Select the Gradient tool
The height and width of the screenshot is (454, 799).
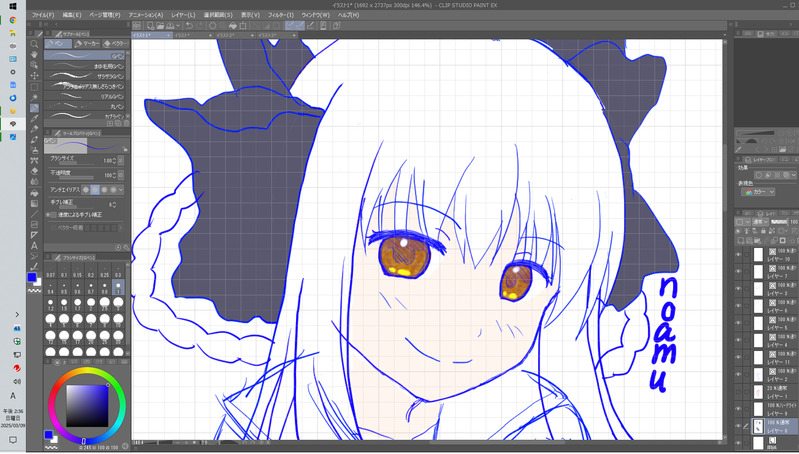pos(34,203)
